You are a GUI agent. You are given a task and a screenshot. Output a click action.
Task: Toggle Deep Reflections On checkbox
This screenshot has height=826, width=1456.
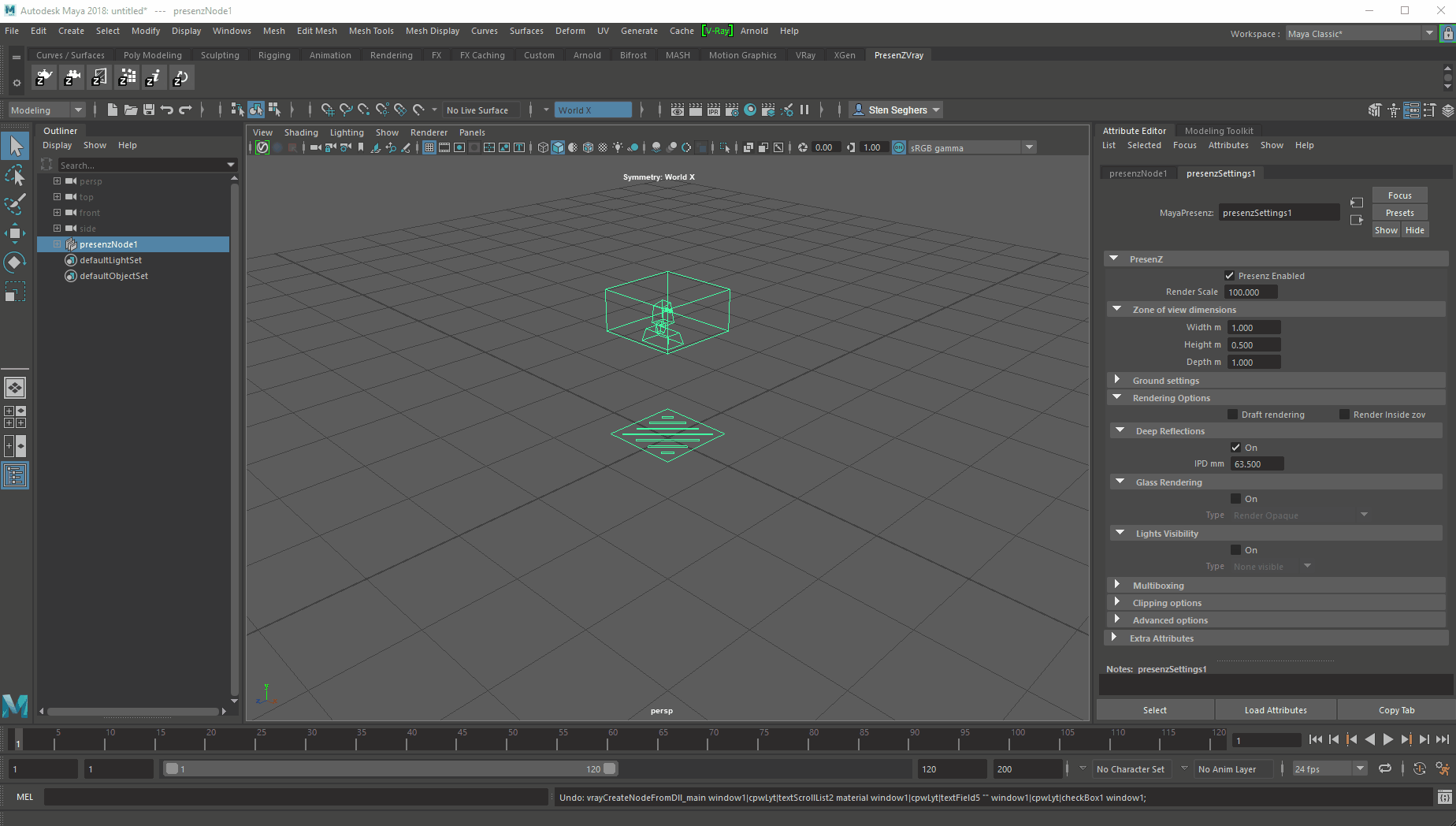click(x=1235, y=448)
